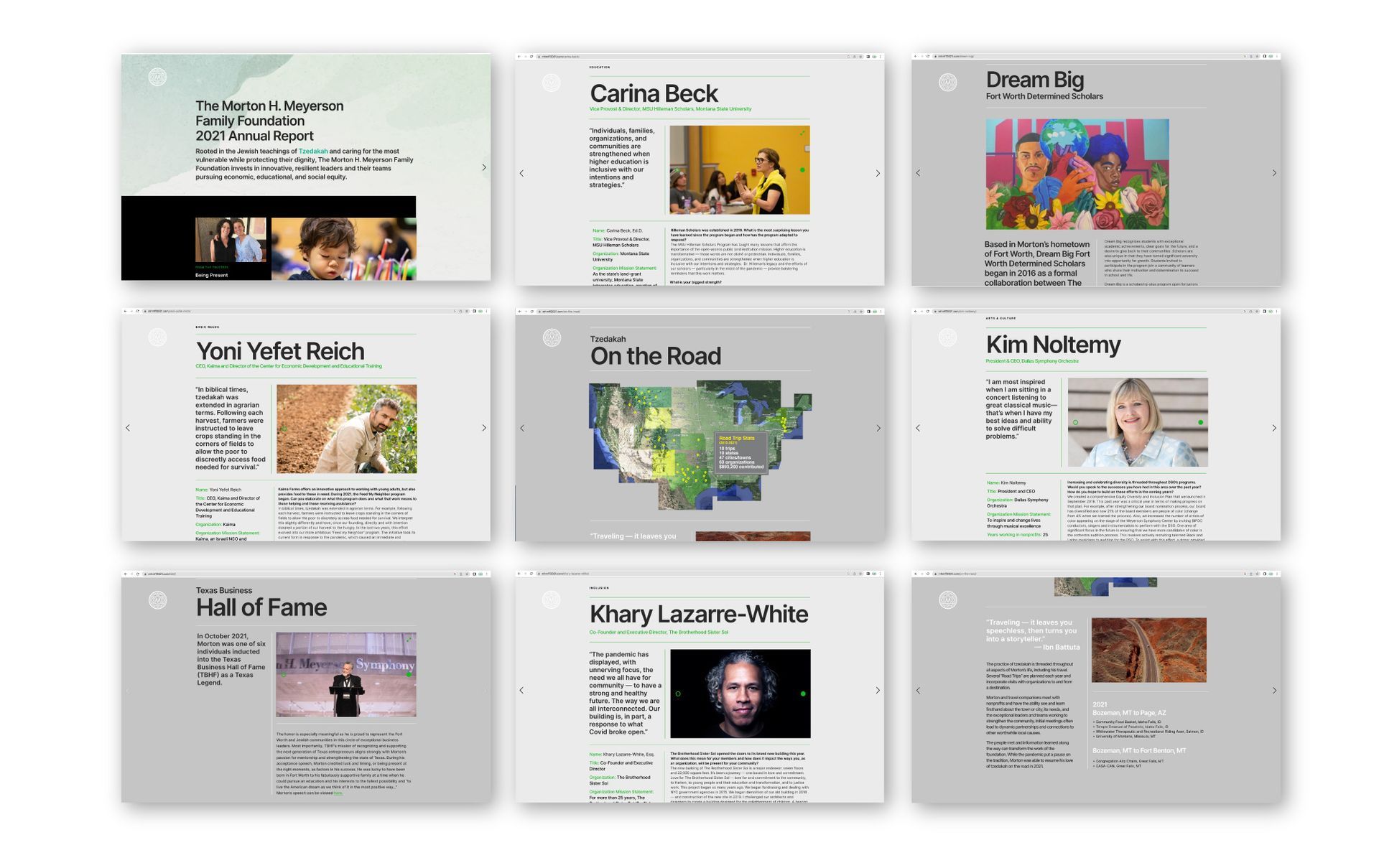The image size is (1379, 868).
Task: Go to previous page from the On the Road map
Action: [x=522, y=429]
